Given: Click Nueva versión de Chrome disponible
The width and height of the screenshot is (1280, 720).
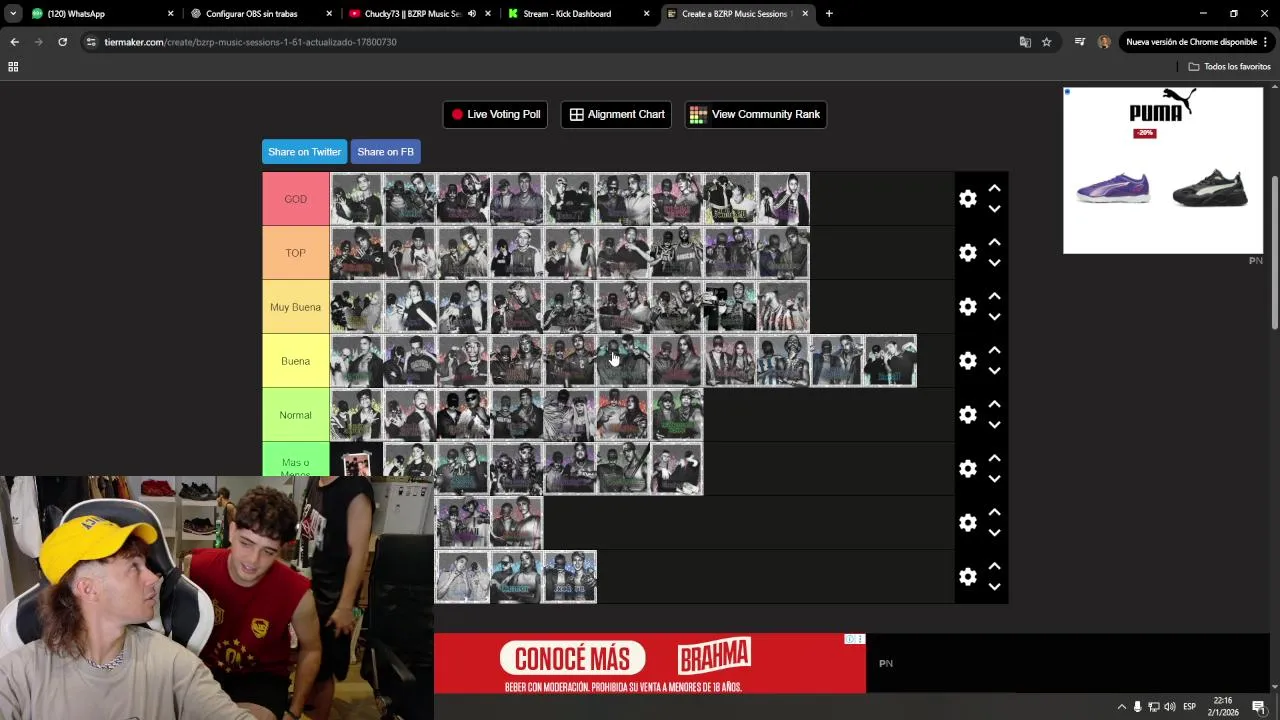Looking at the screenshot, I should [1191, 42].
